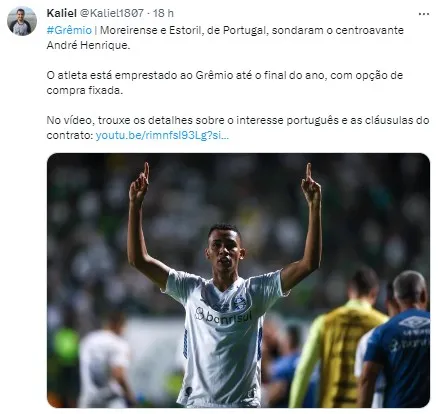441x414 pixels.
Task: Open the #Grêmio hashtag
Action: (69, 30)
